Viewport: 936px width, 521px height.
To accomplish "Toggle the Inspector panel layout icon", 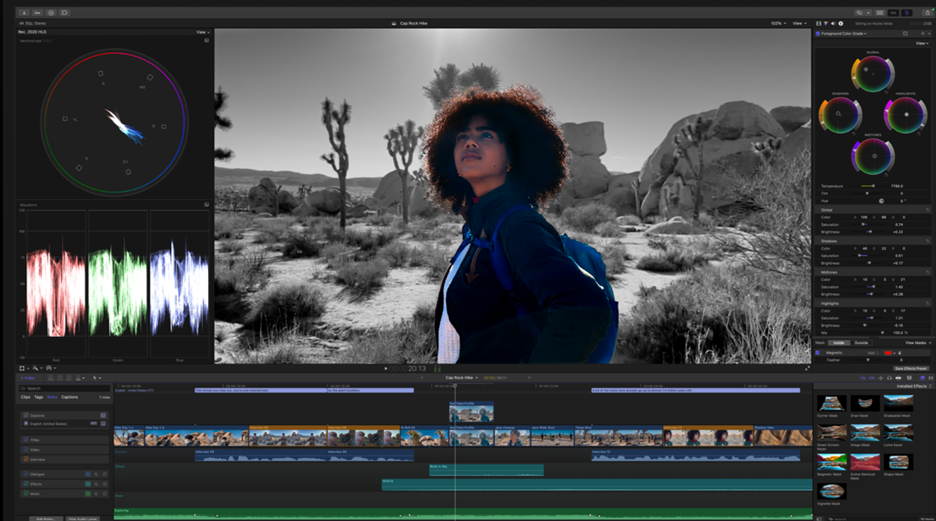I will tap(907, 13).
